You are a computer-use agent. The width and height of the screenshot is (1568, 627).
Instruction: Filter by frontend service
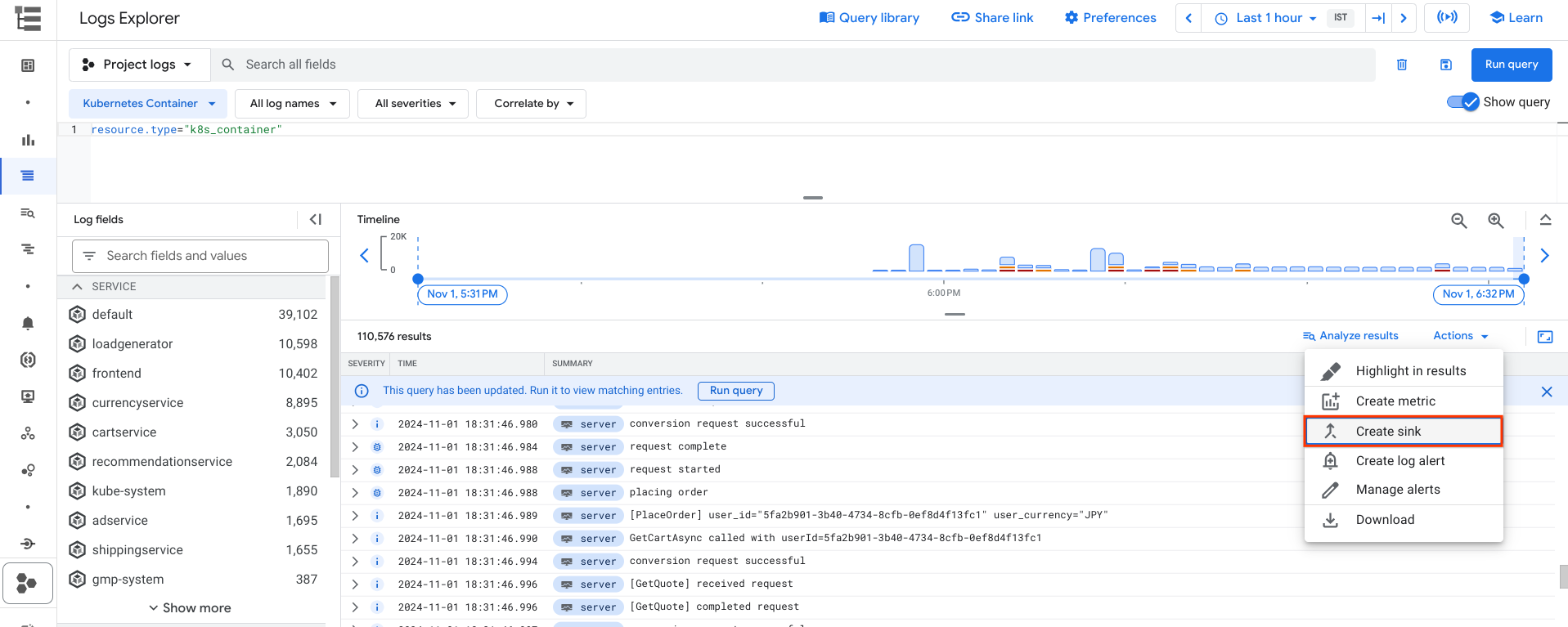tap(193, 374)
